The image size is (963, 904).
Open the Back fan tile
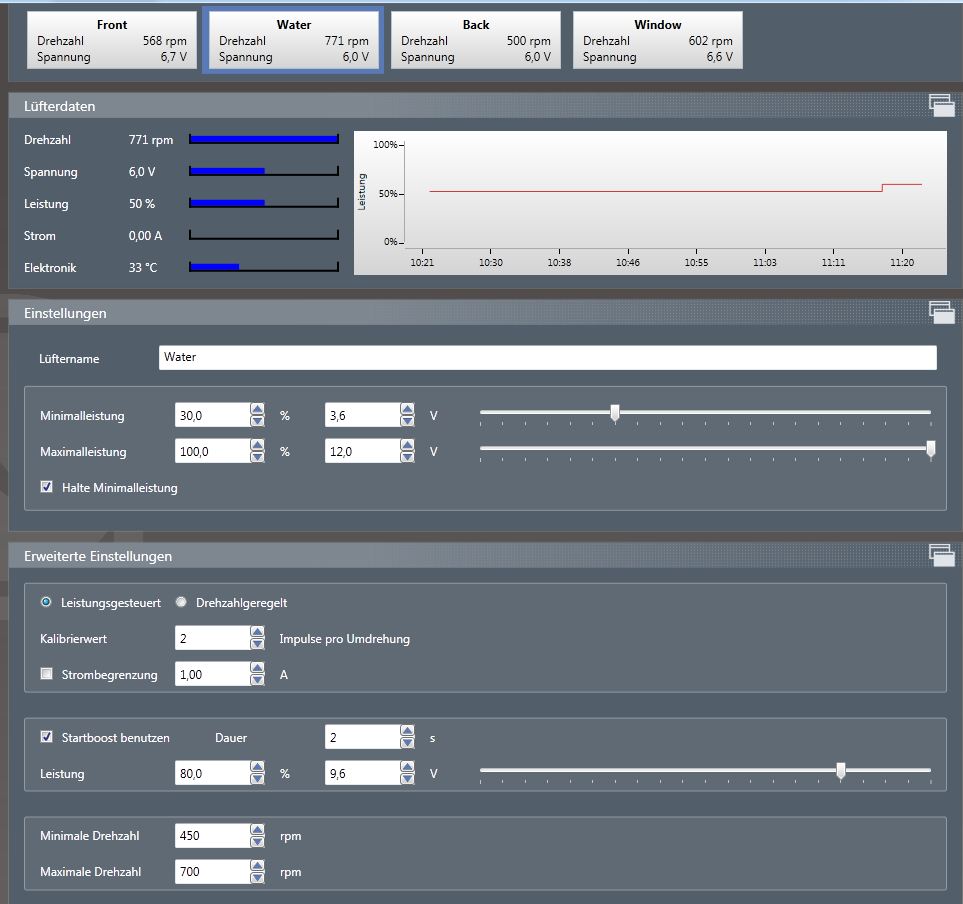[x=475, y=41]
